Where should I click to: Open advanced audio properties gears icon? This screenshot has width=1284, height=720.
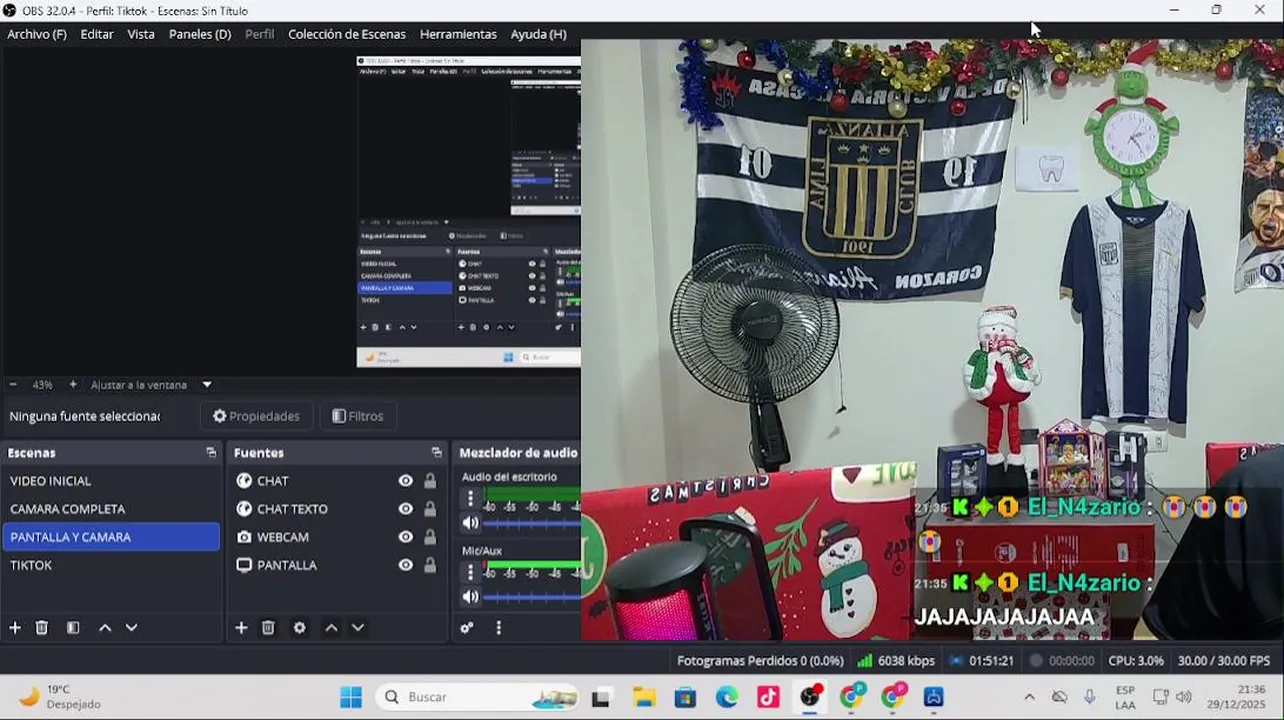(467, 628)
